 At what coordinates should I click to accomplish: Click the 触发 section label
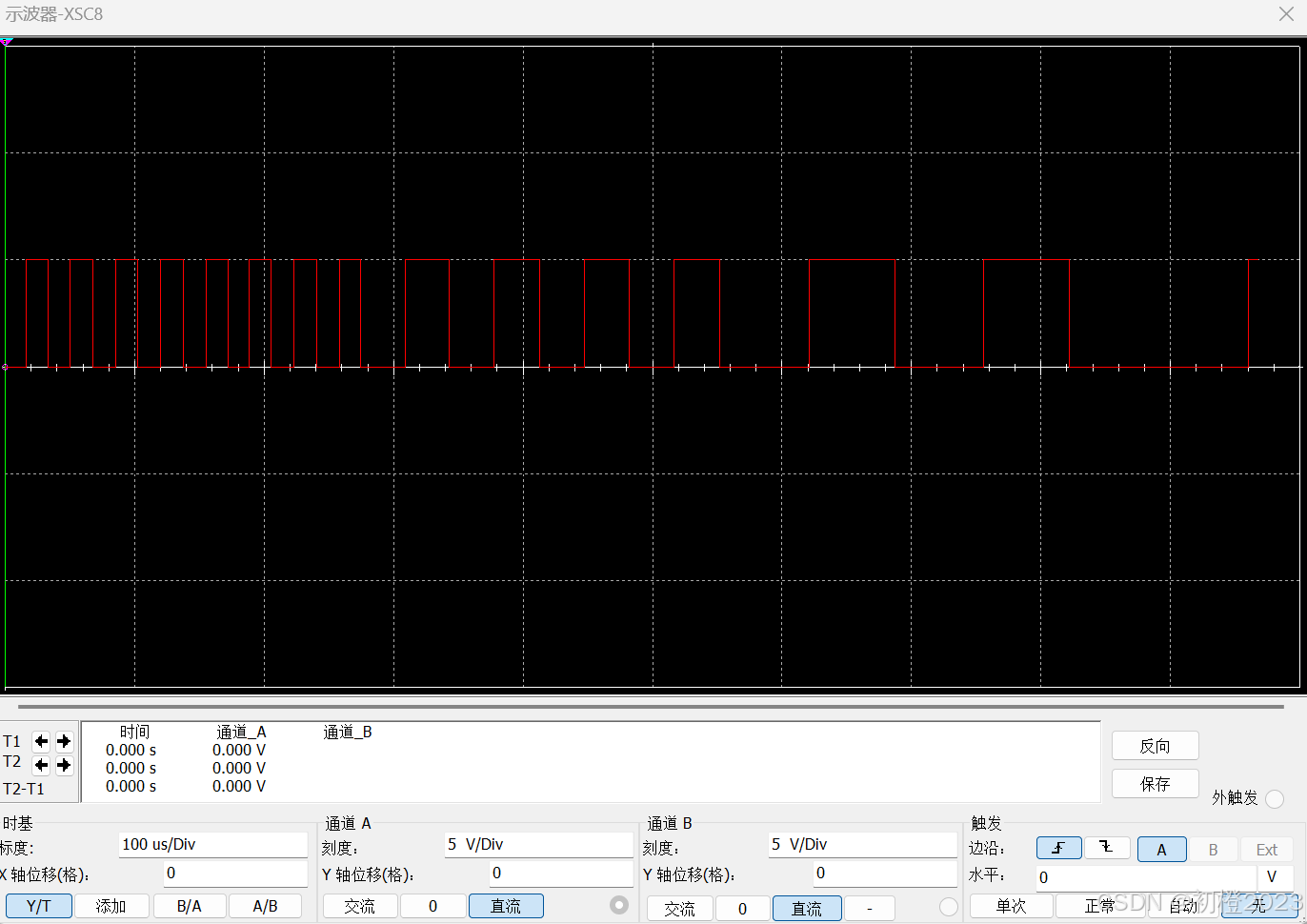pos(986,823)
